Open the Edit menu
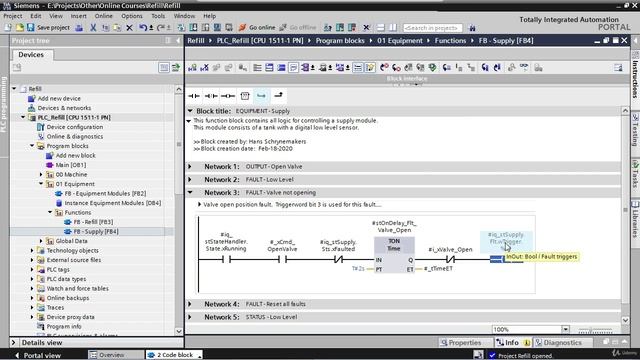640x360 pixels. [x=36, y=16]
